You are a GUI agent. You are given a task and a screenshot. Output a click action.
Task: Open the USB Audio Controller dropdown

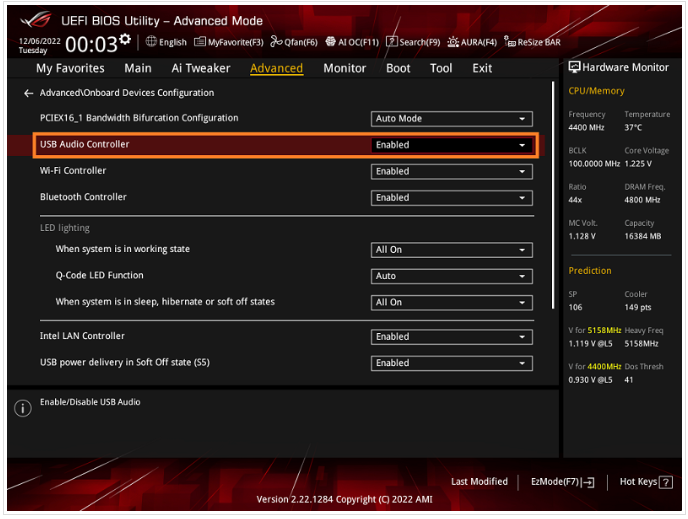pos(452,145)
